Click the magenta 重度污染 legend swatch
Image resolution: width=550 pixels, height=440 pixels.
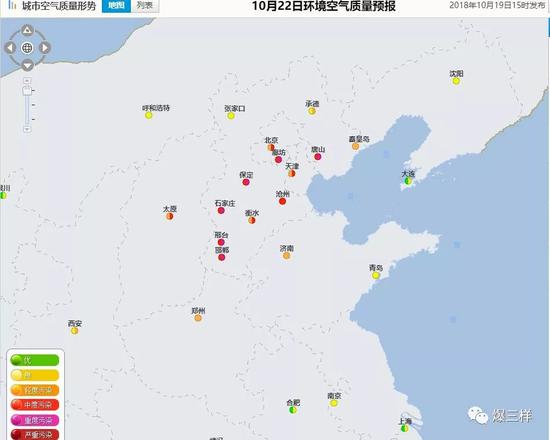coord(35,420)
